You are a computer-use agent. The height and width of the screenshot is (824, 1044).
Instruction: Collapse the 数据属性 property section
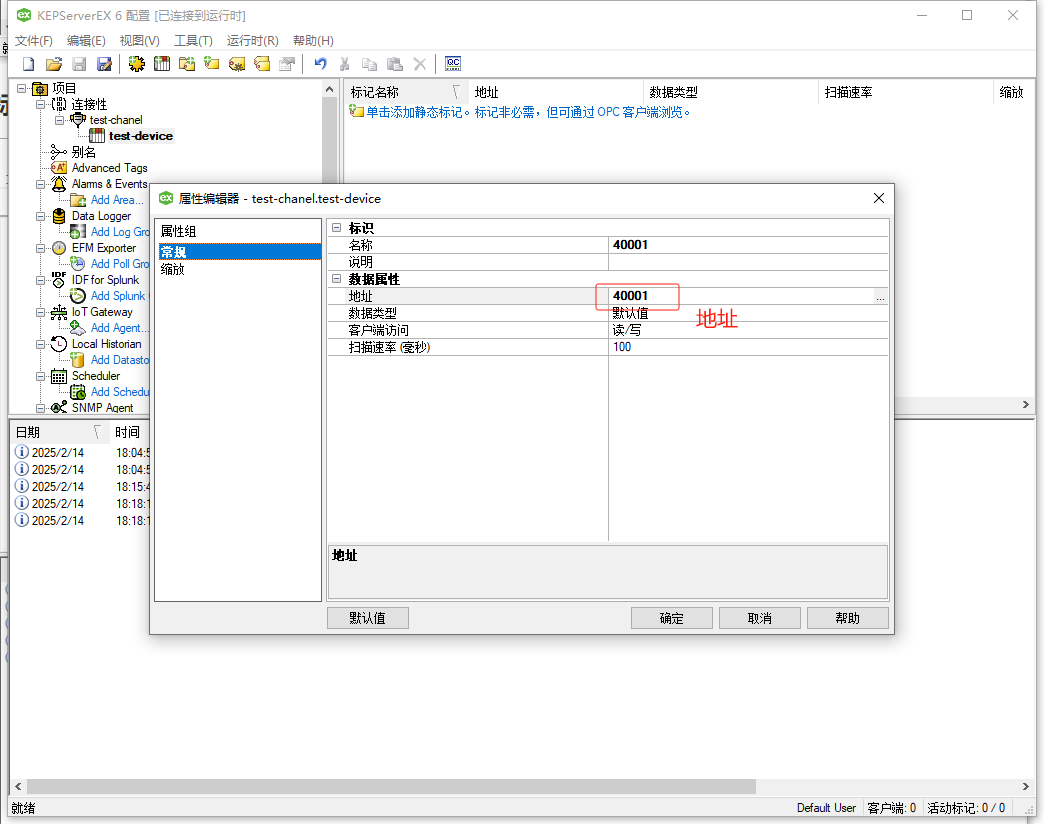point(337,279)
